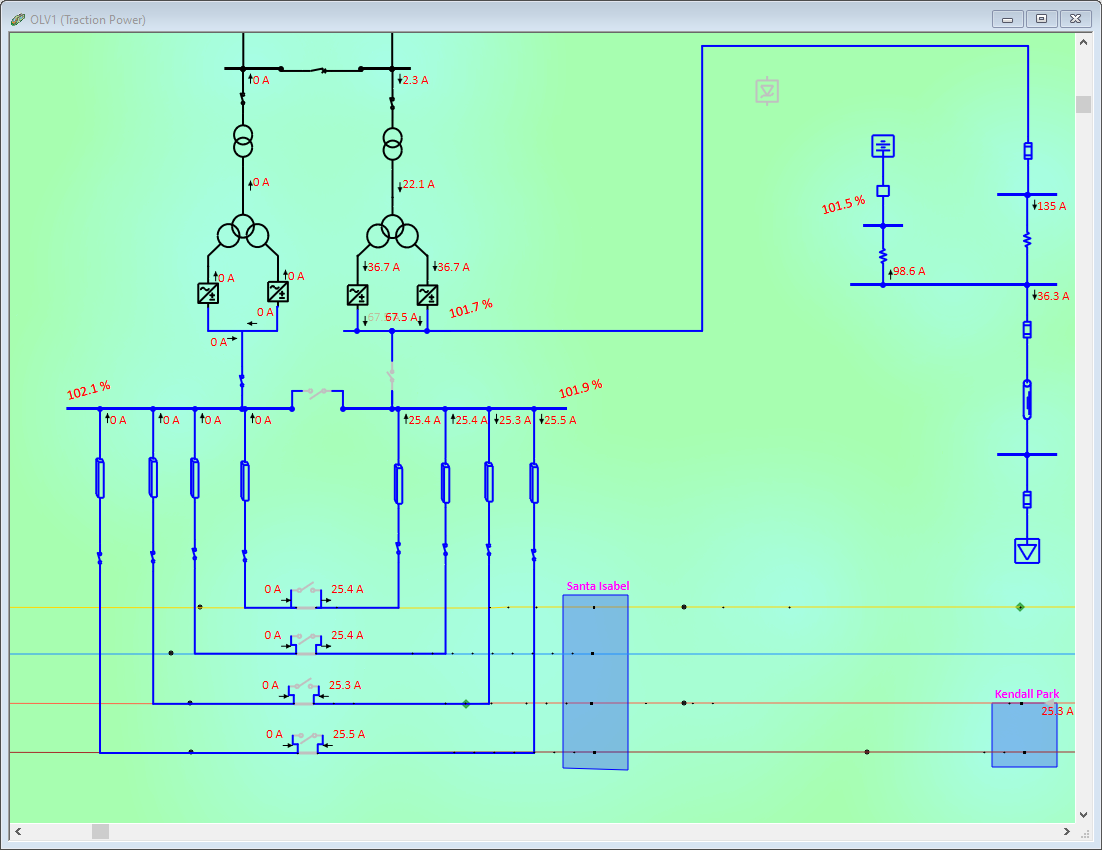The image size is (1102, 850).
Task: Click the Santa Isabel station label
Action: (x=598, y=586)
